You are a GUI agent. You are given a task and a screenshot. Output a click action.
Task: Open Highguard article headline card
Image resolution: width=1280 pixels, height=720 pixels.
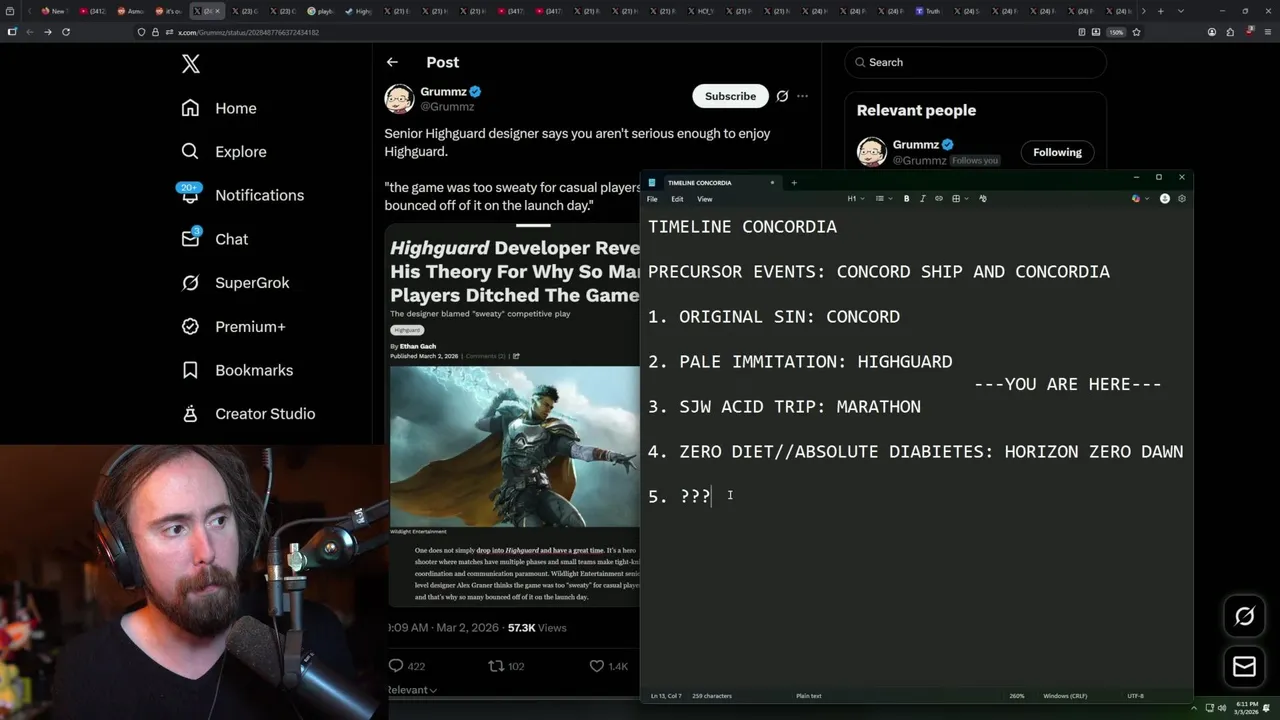515,272
